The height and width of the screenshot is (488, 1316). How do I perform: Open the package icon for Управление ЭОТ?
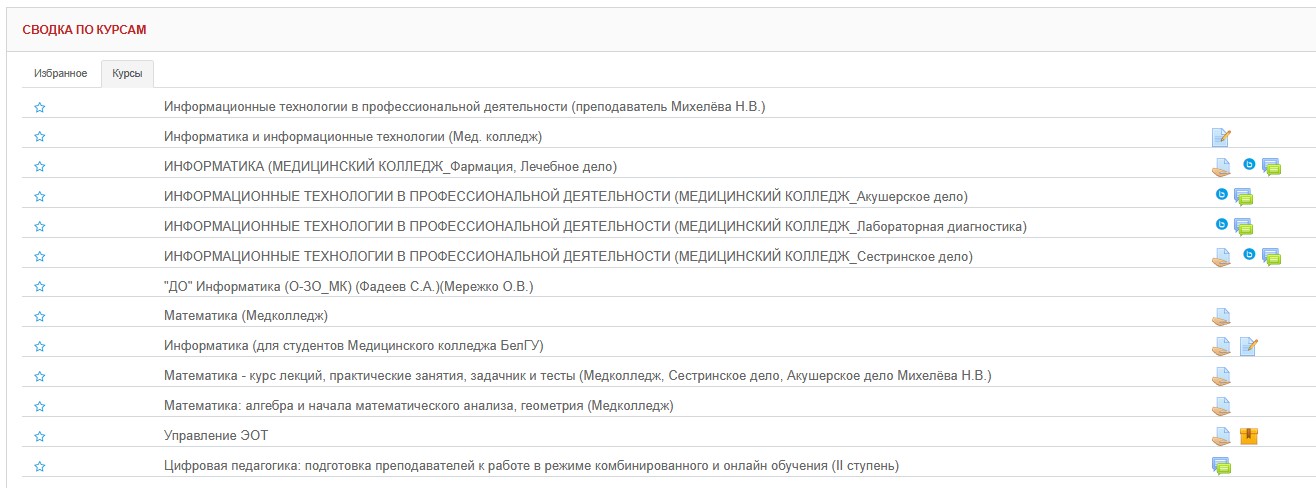[x=1248, y=436]
